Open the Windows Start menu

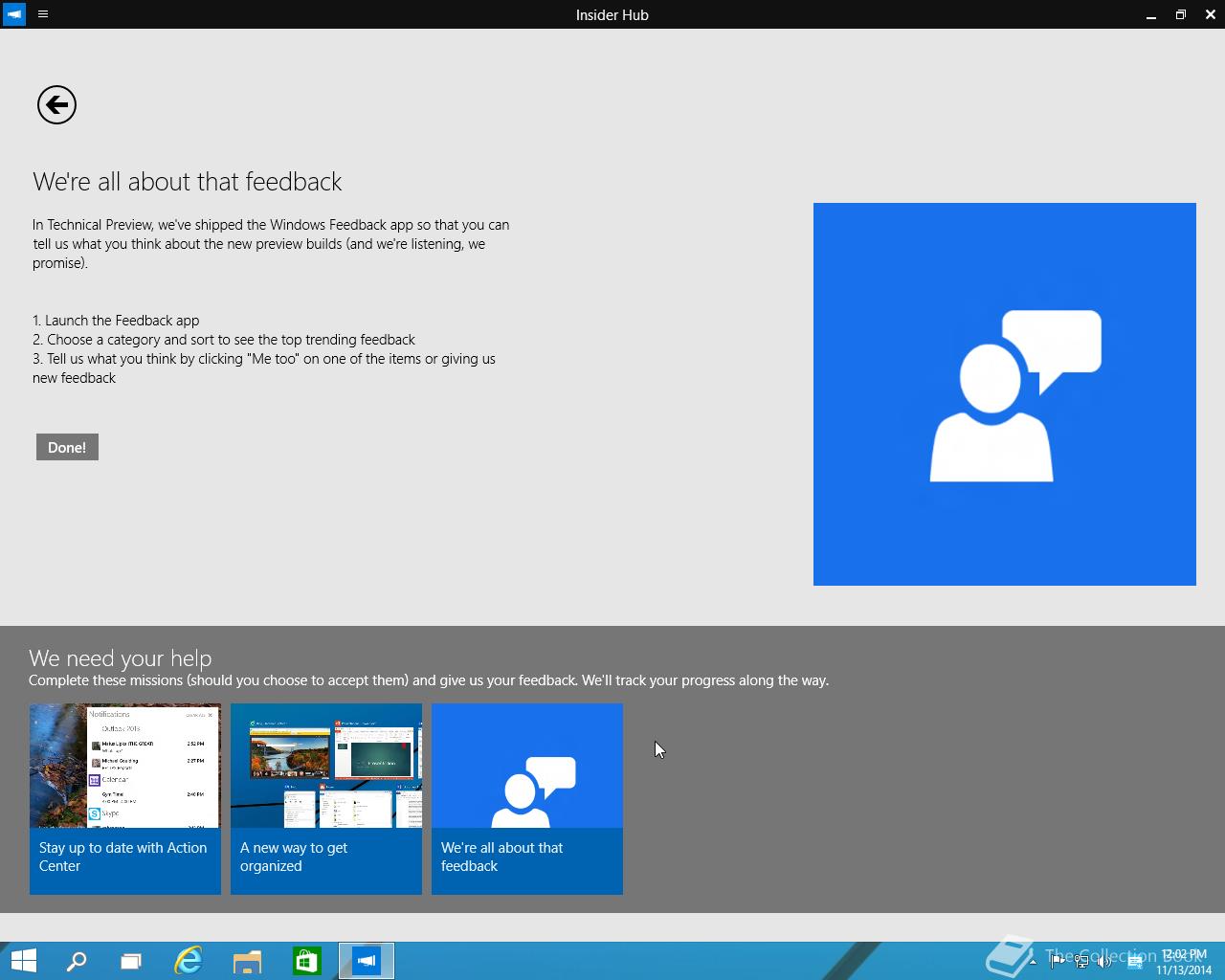coord(23,961)
